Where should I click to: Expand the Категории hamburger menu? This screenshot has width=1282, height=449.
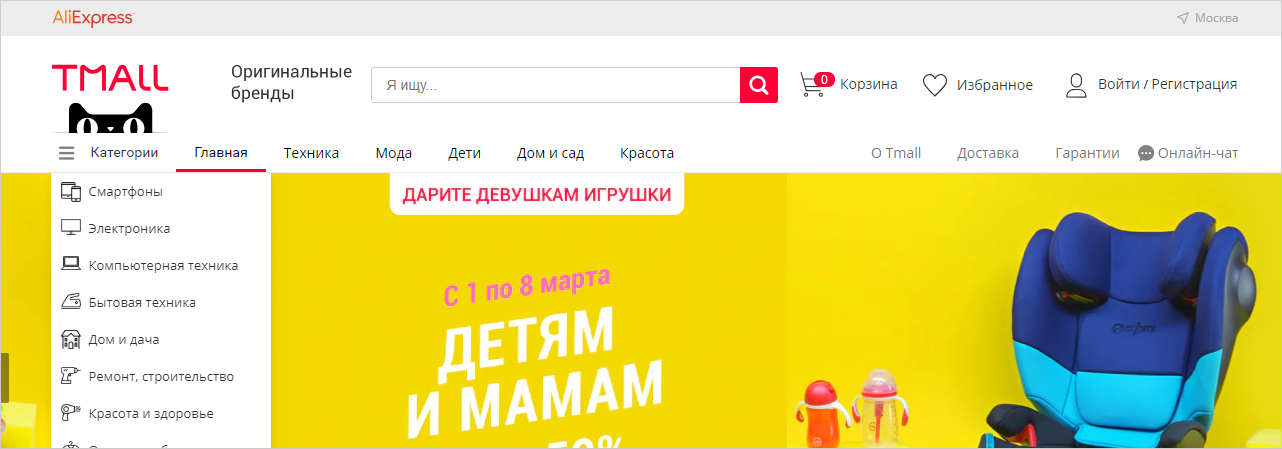coord(67,153)
